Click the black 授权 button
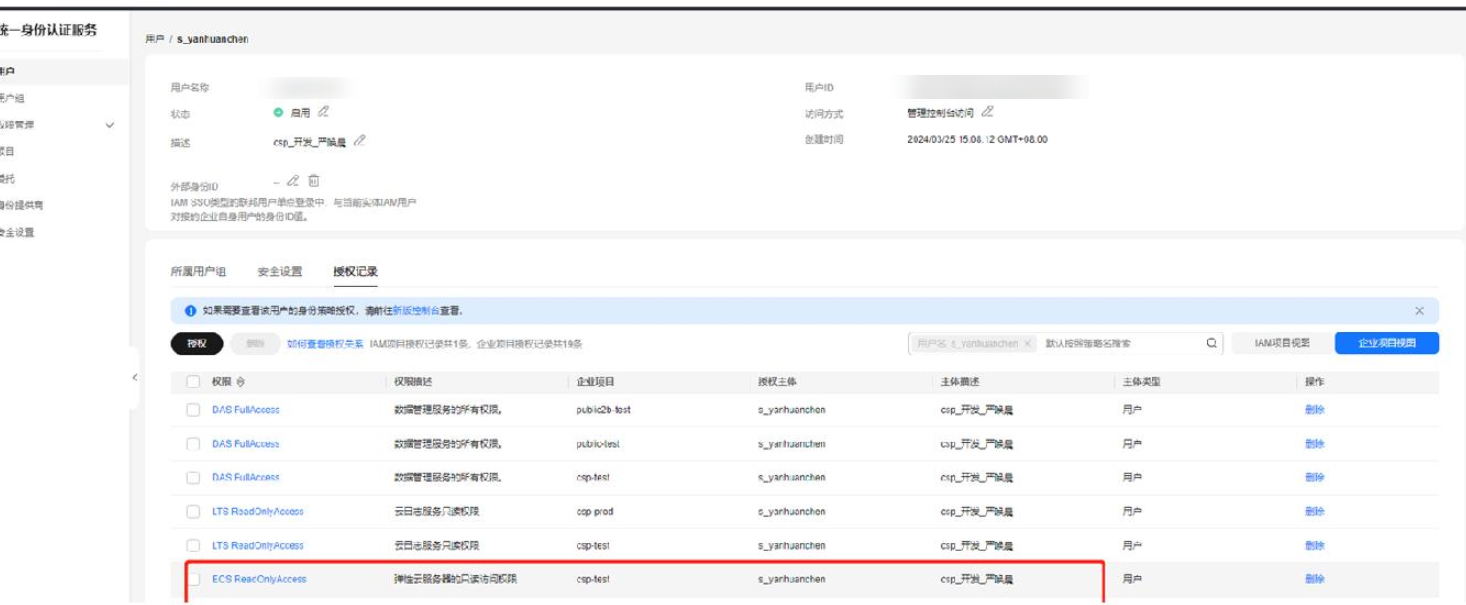Image resolution: width=1466 pixels, height=605 pixels. pyautogui.click(x=196, y=343)
